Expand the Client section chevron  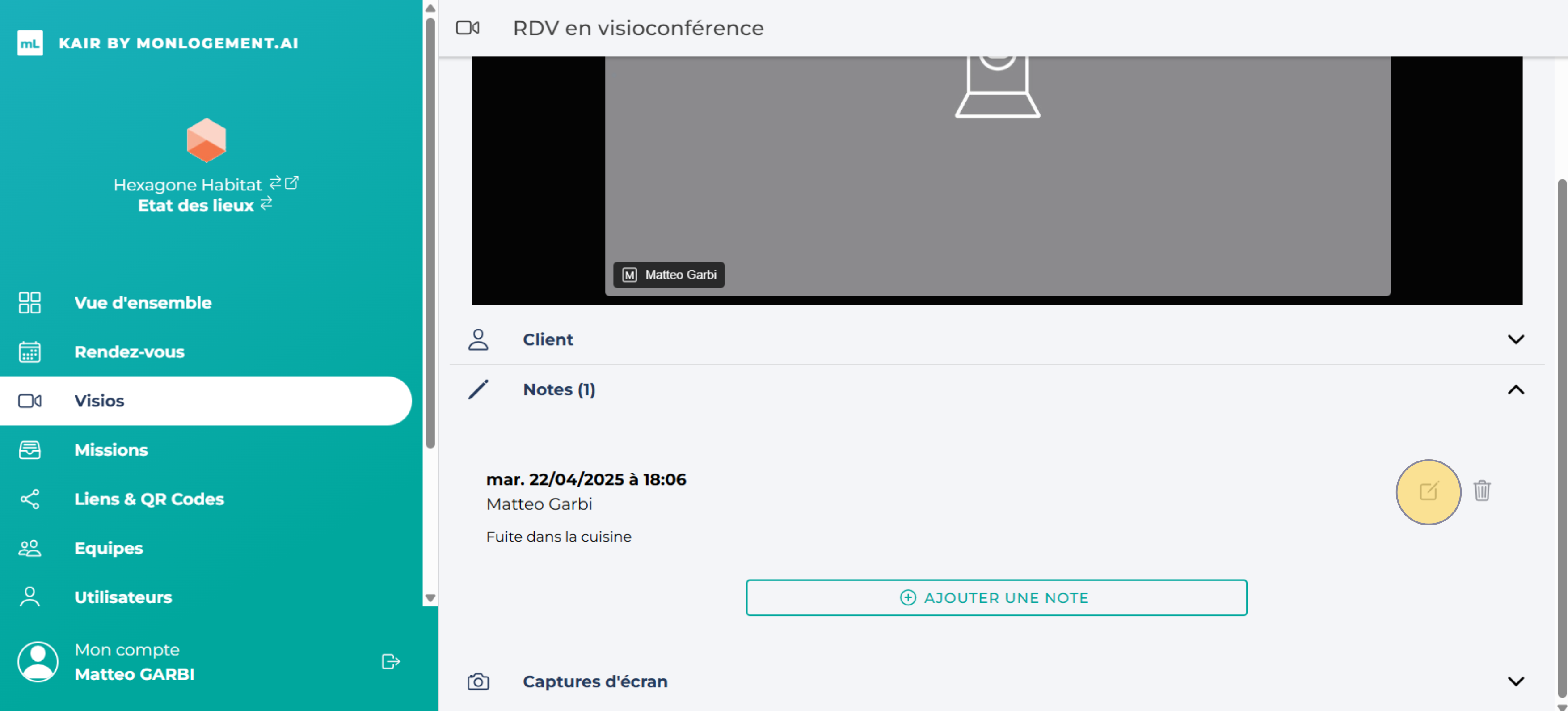[x=1515, y=339]
